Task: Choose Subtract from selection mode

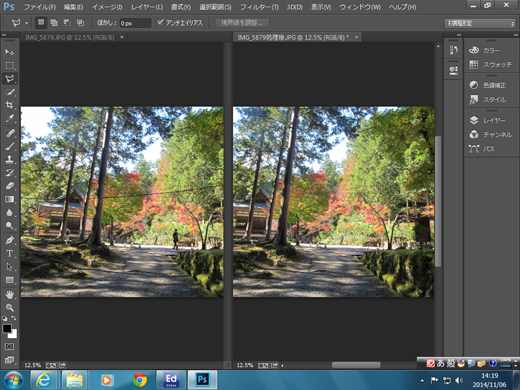Action: click(67, 23)
